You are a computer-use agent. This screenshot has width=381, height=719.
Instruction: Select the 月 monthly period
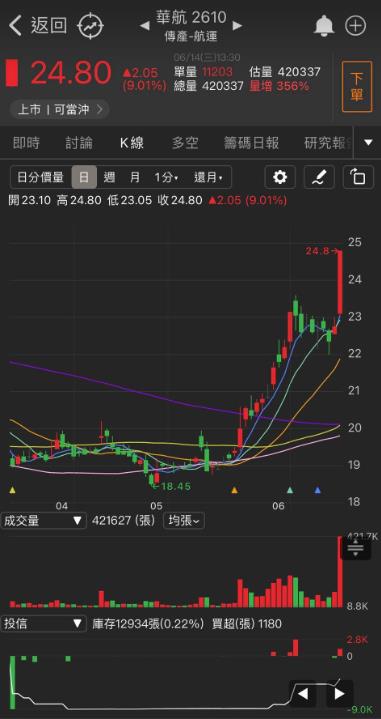(134, 177)
